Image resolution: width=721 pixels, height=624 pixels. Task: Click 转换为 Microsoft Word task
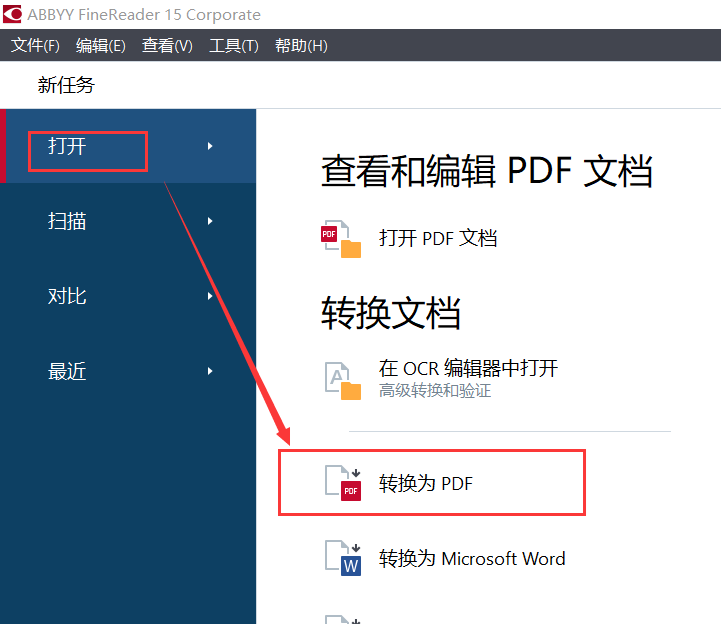click(472, 558)
